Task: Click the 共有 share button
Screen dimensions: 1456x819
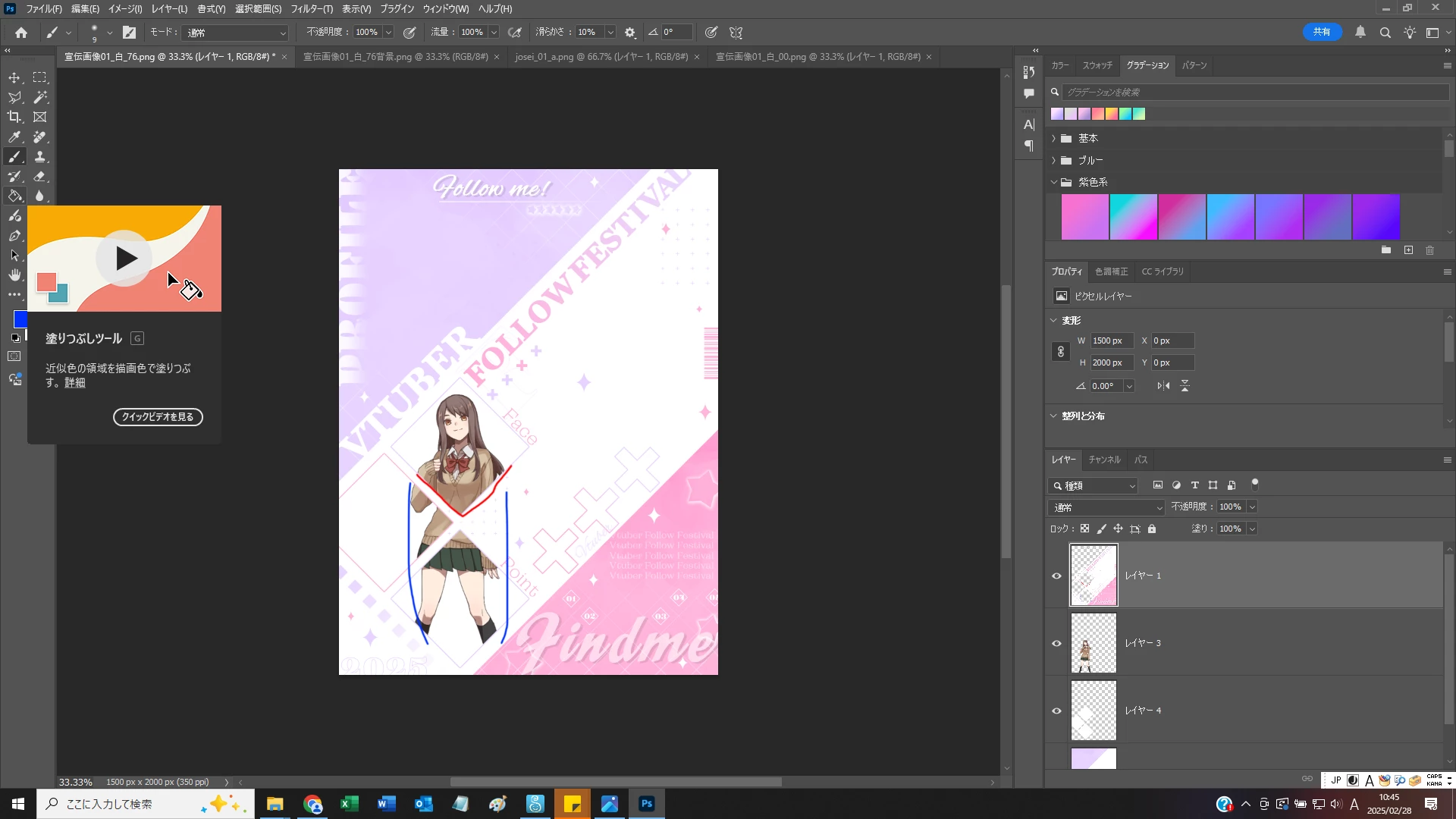Action: (x=1322, y=32)
